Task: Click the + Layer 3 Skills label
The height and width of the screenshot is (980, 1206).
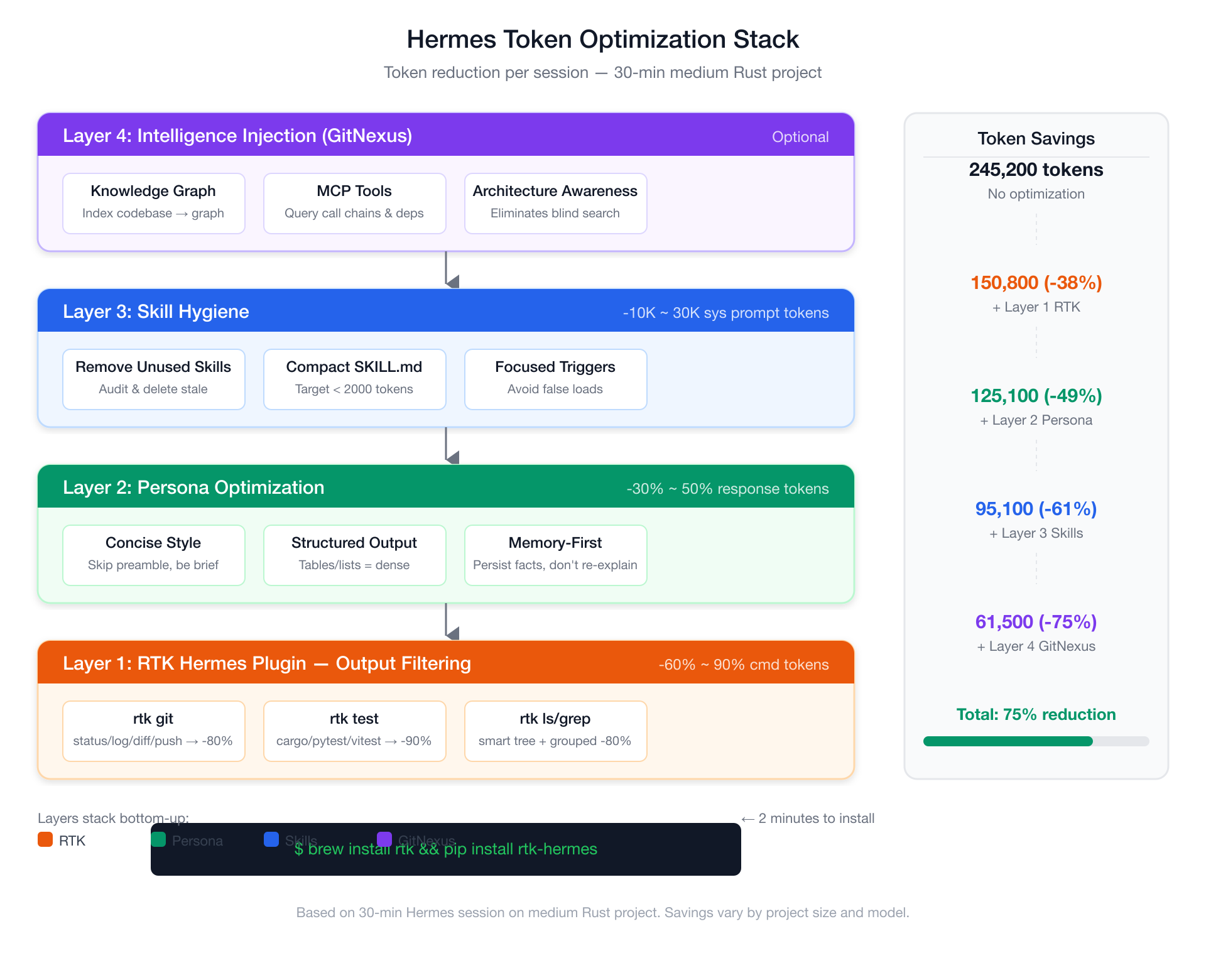Action: click(1036, 533)
